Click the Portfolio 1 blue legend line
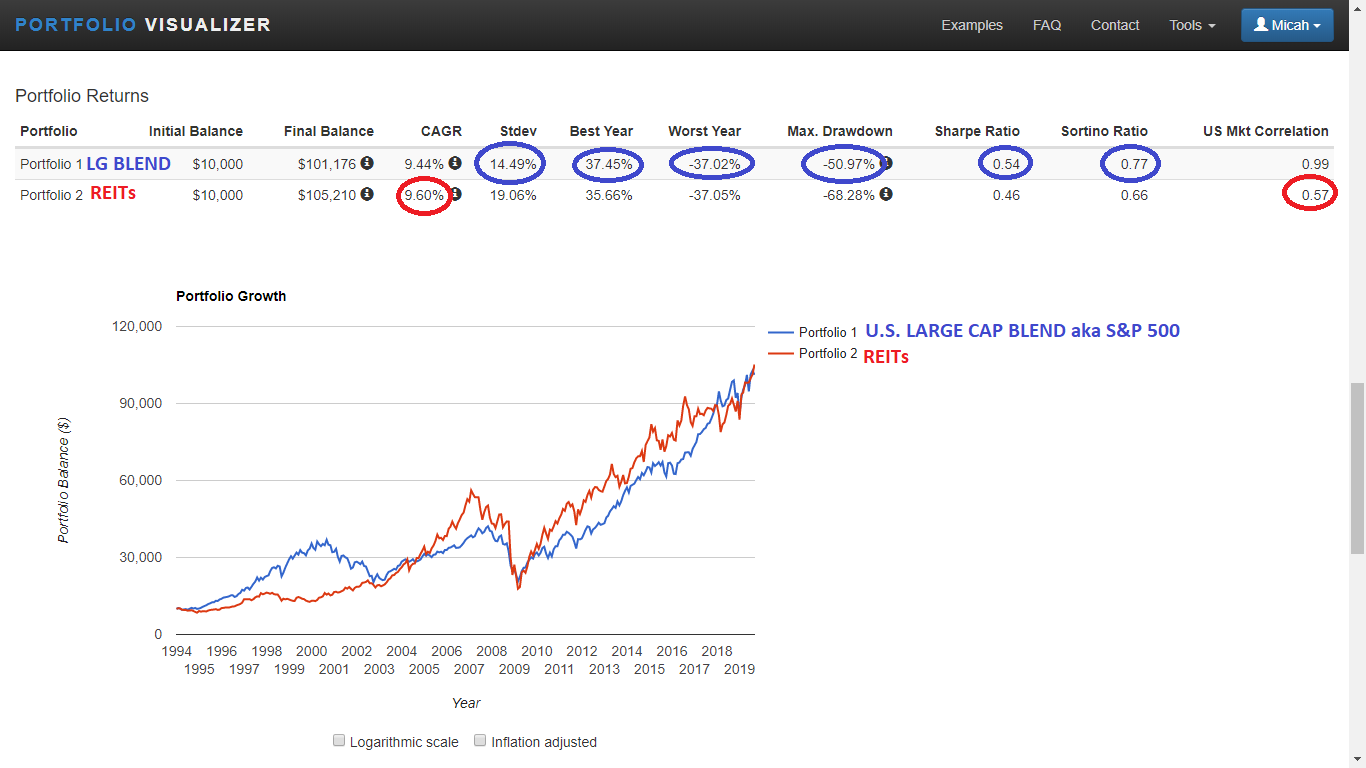The width and height of the screenshot is (1366, 768). point(781,332)
